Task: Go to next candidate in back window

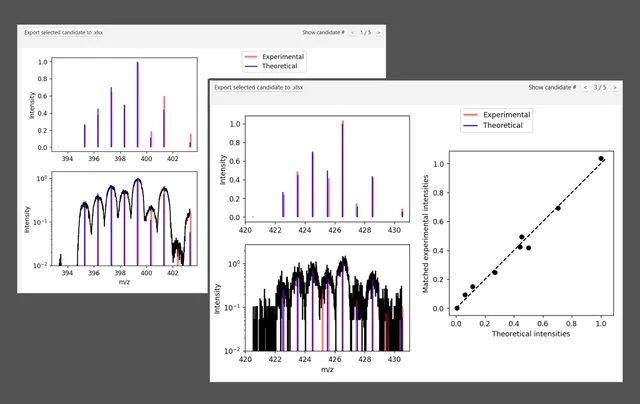Action: coord(378,32)
